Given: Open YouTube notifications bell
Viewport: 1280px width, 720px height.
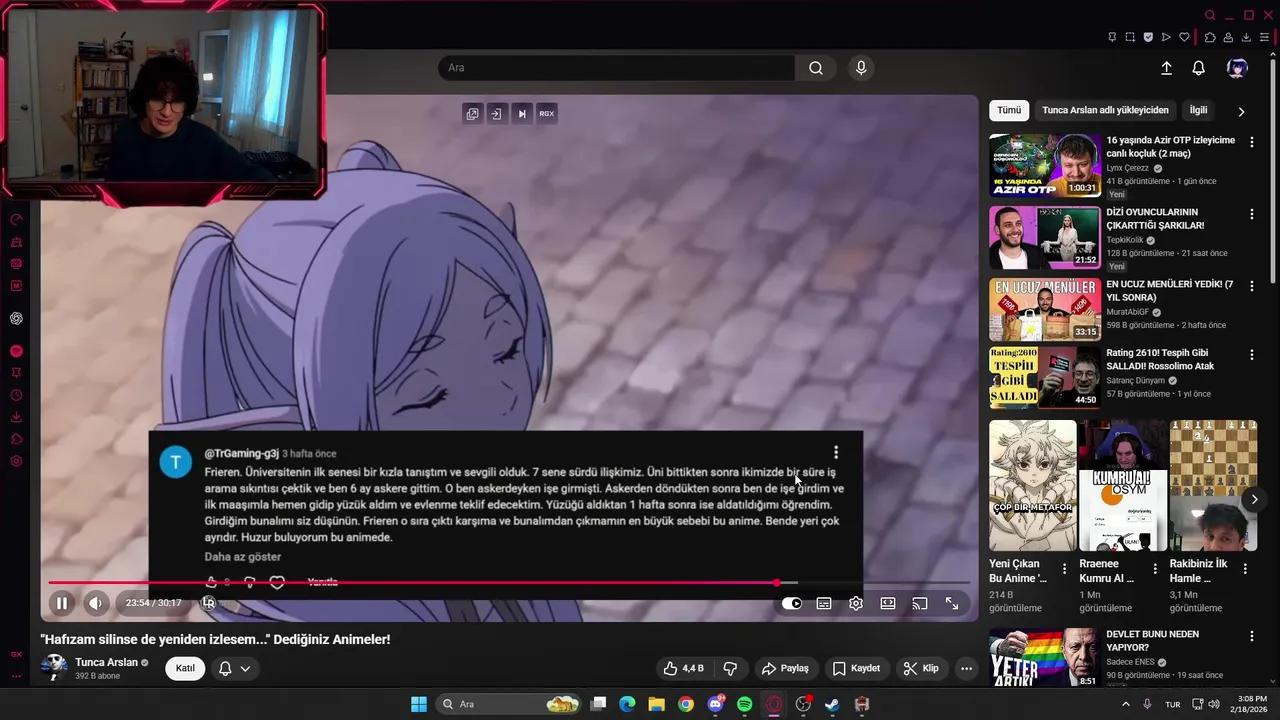Looking at the screenshot, I should click(1198, 68).
